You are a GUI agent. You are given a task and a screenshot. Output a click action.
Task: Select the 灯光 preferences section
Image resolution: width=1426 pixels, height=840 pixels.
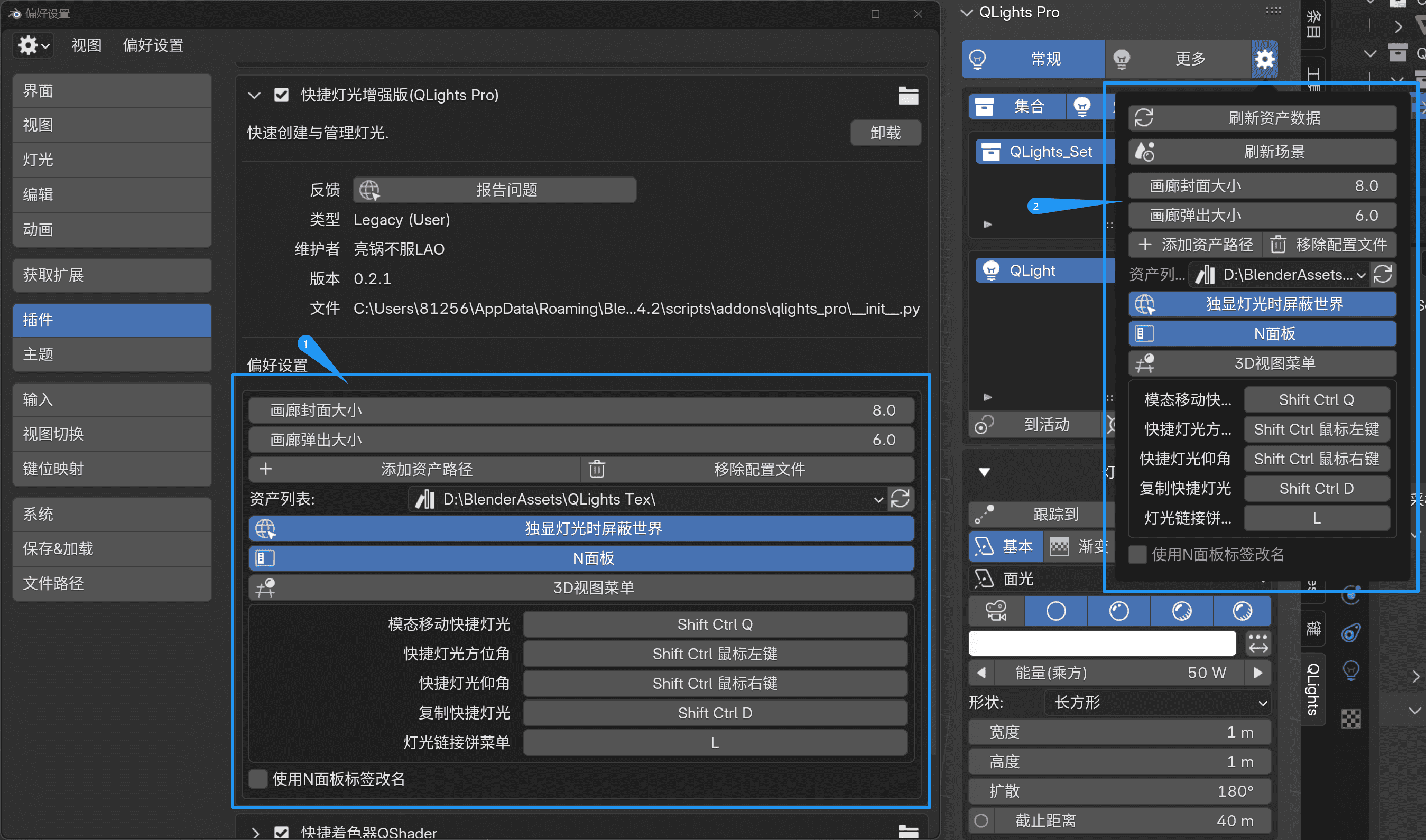pyautogui.click(x=112, y=160)
